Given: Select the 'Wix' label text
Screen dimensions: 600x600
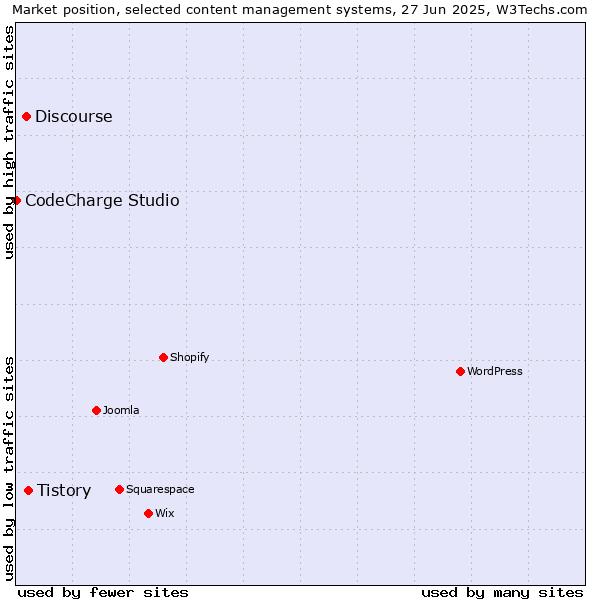Looking at the screenshot, I should coord(165,513).
